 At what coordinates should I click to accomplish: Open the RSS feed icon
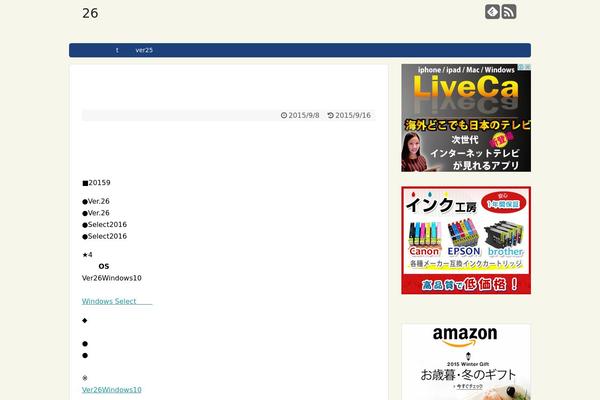tap(509, 11)
